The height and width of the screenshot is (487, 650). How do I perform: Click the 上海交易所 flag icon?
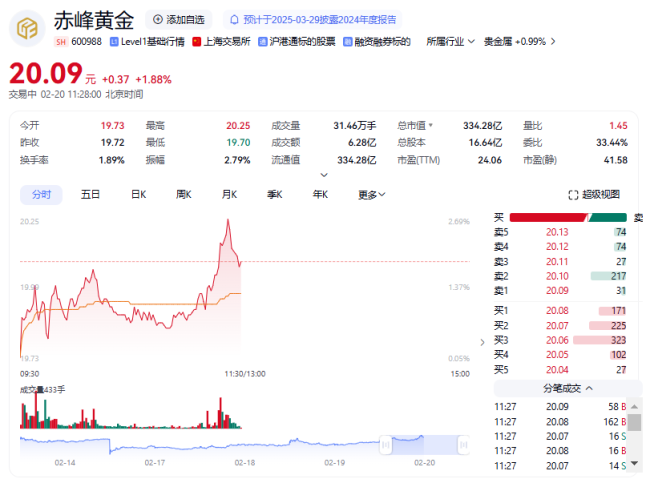tap(196, 41)
